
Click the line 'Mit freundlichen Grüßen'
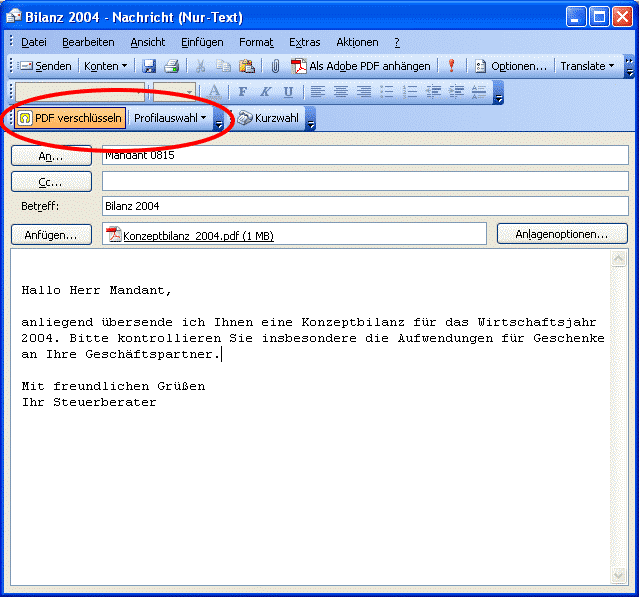coord(113,386)
